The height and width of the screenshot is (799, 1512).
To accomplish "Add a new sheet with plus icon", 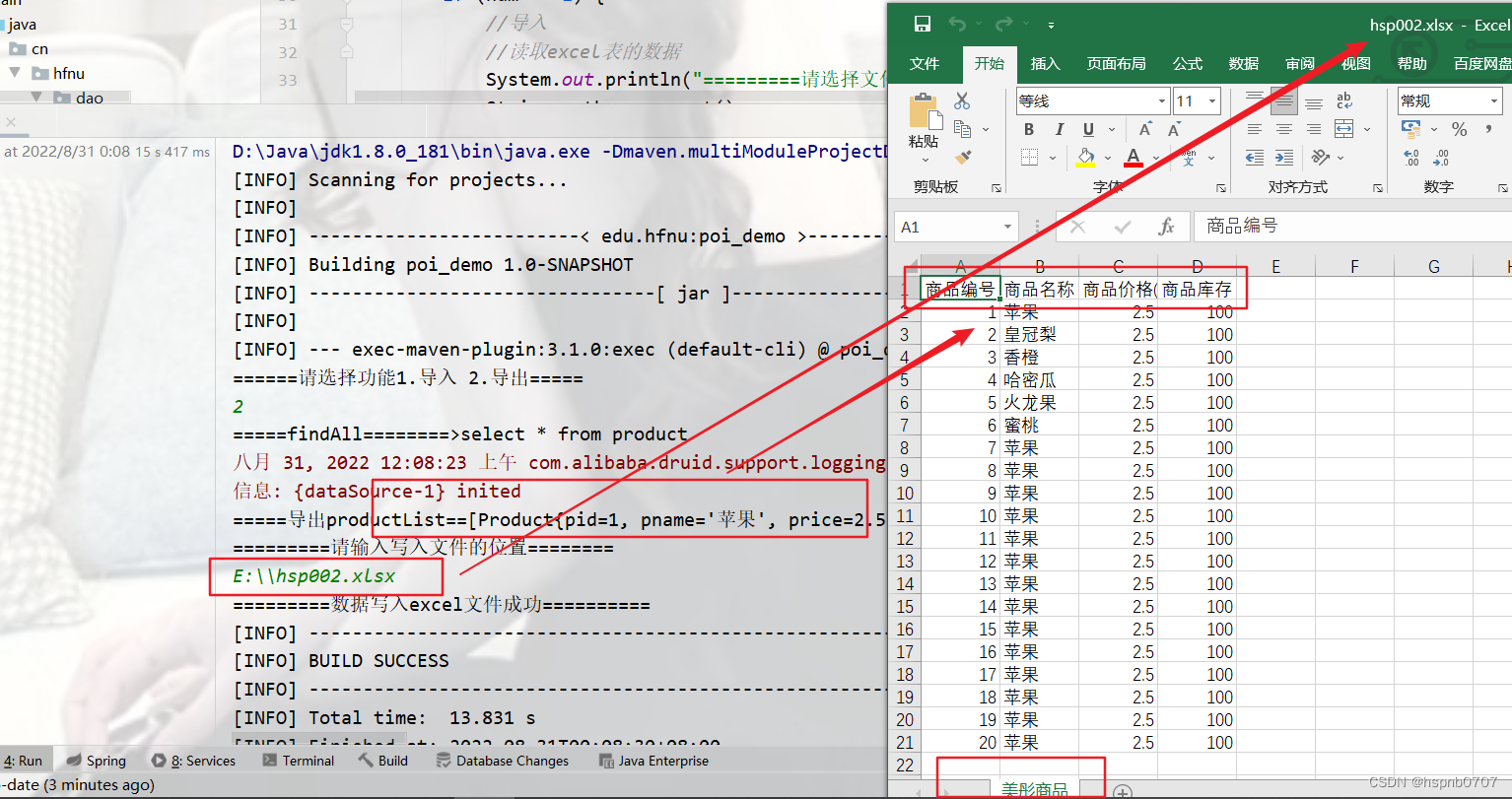I will pyautogui.click(x=1122, y=791).
